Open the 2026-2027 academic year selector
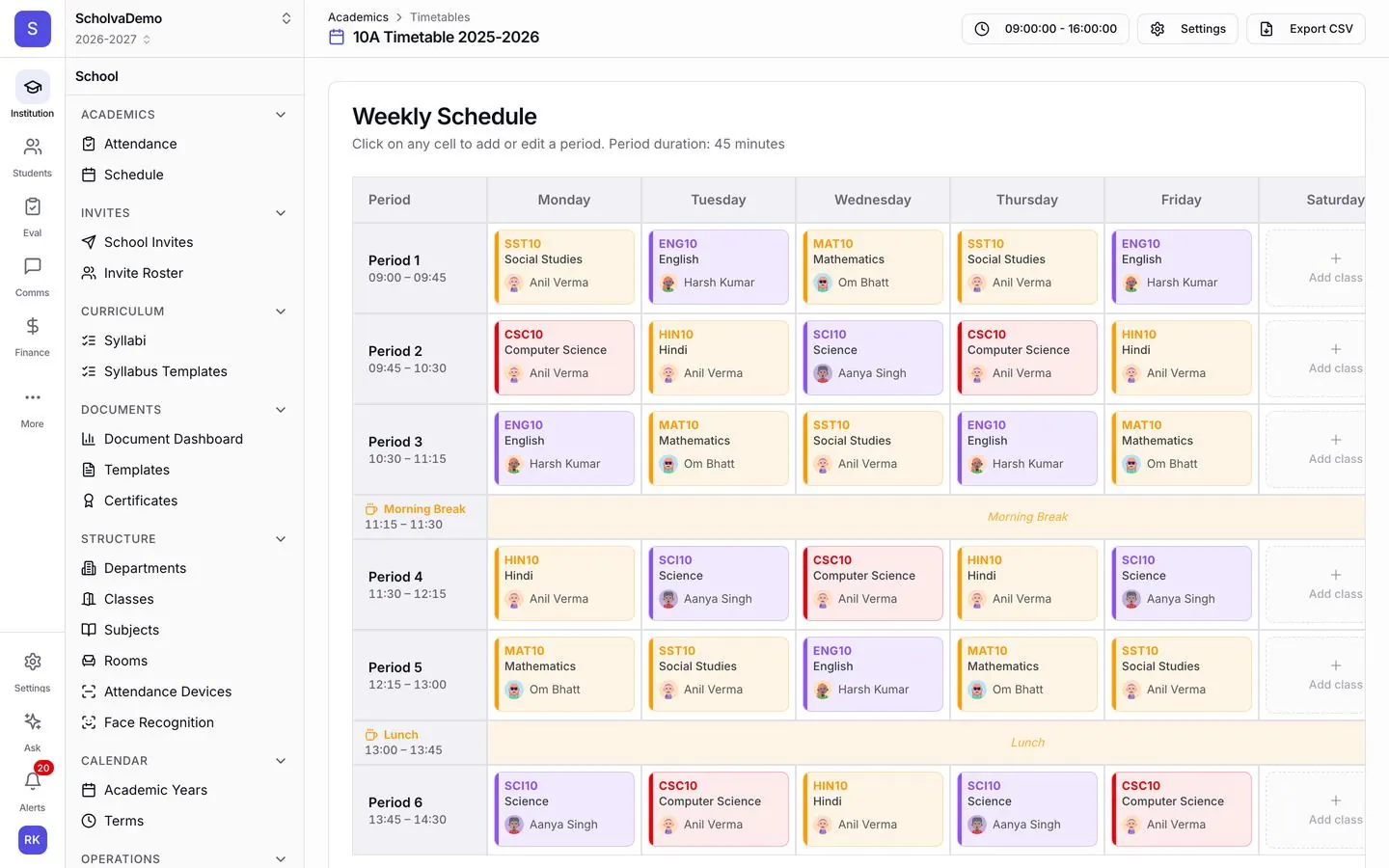 114,40
